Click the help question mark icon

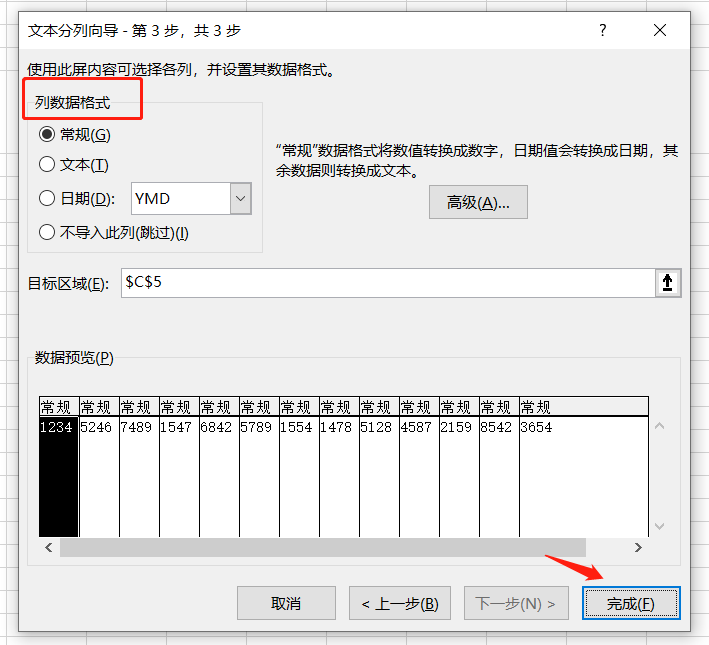[602, 30]
